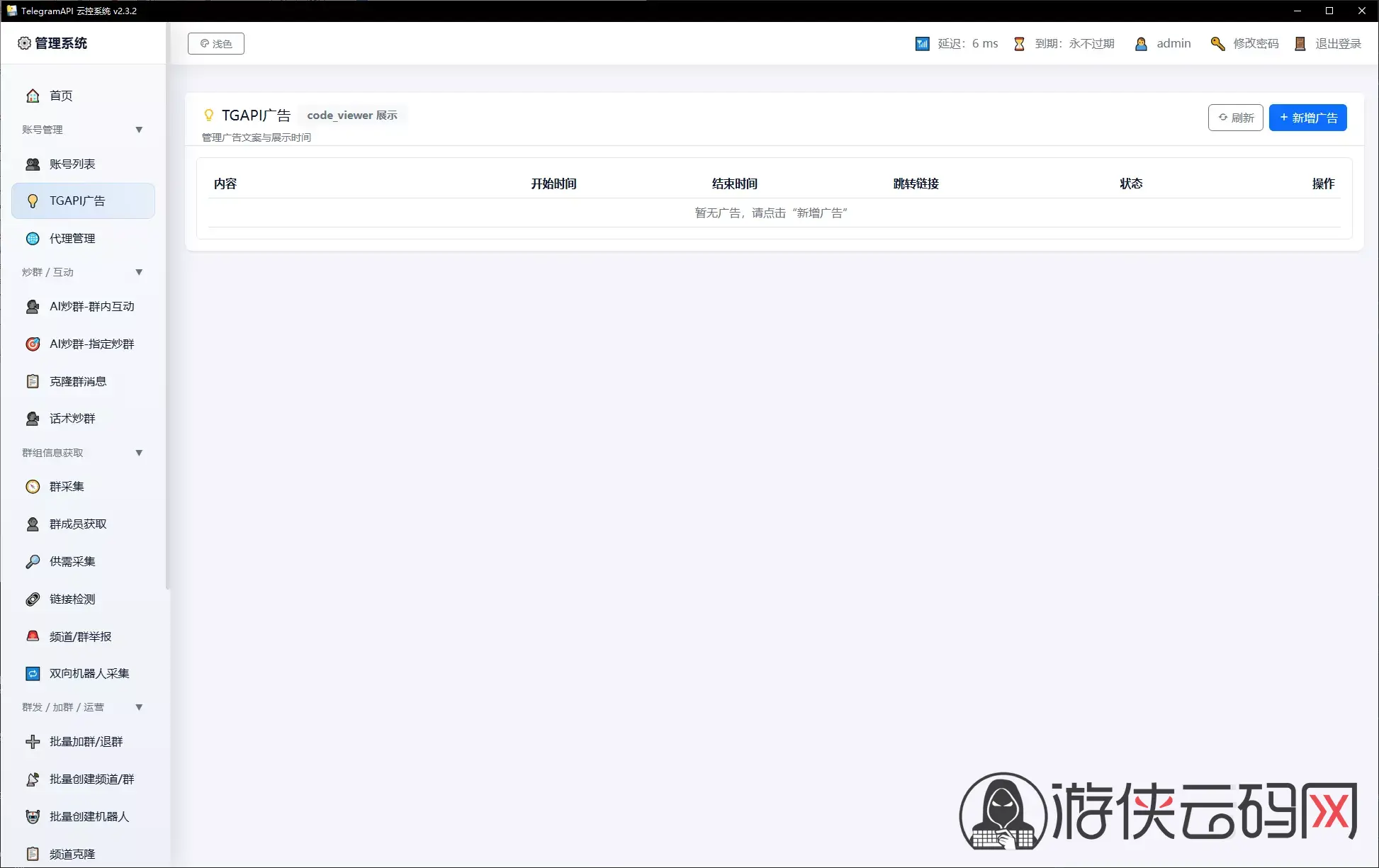Image resolution: width=1379 pixels, height=868 pixels.
Task: Click the 账号列表 users icon
Action: click(x=33, y=164)
